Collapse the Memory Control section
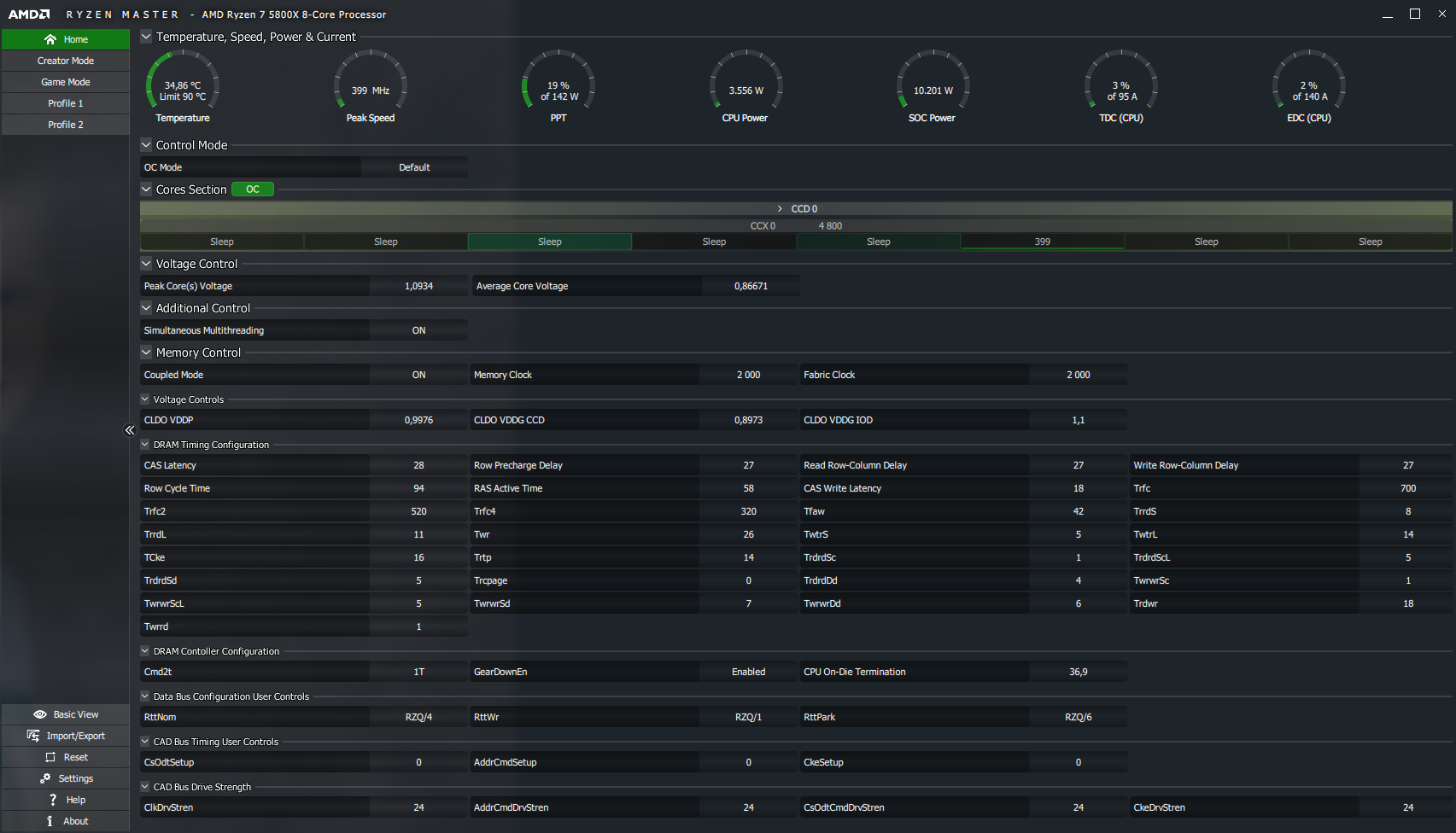The height and width of the screenshot is (833, 1456). [x=146, y=352]
